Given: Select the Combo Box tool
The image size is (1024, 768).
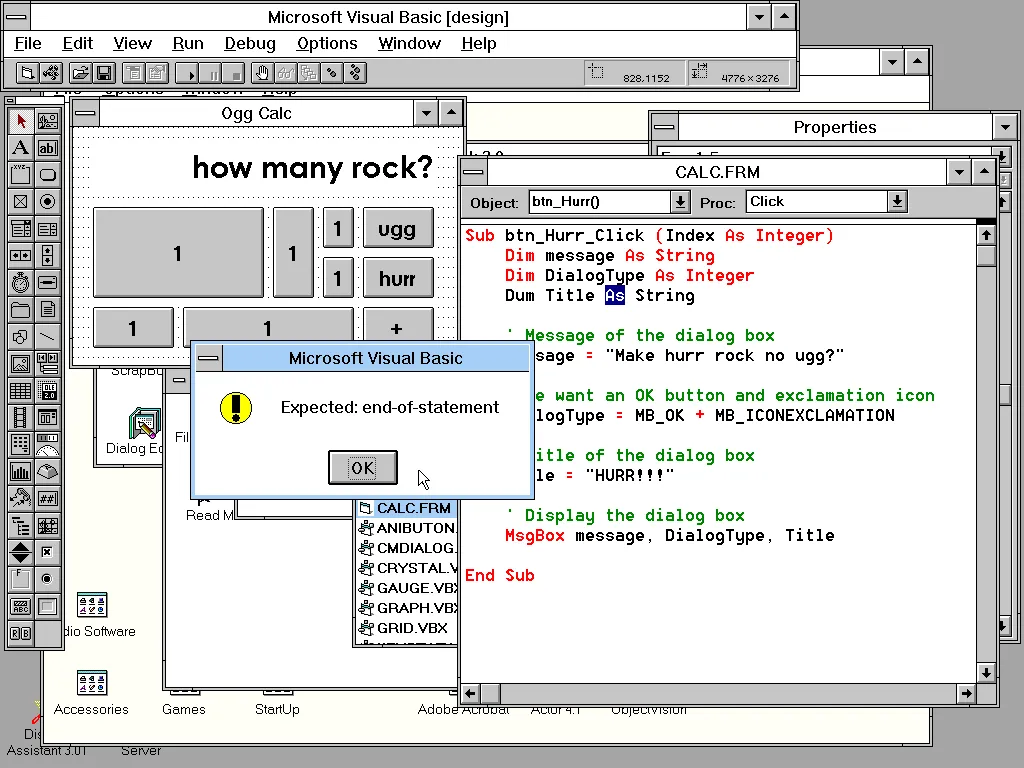Looking at the screenshot, I should pos(20,229).
